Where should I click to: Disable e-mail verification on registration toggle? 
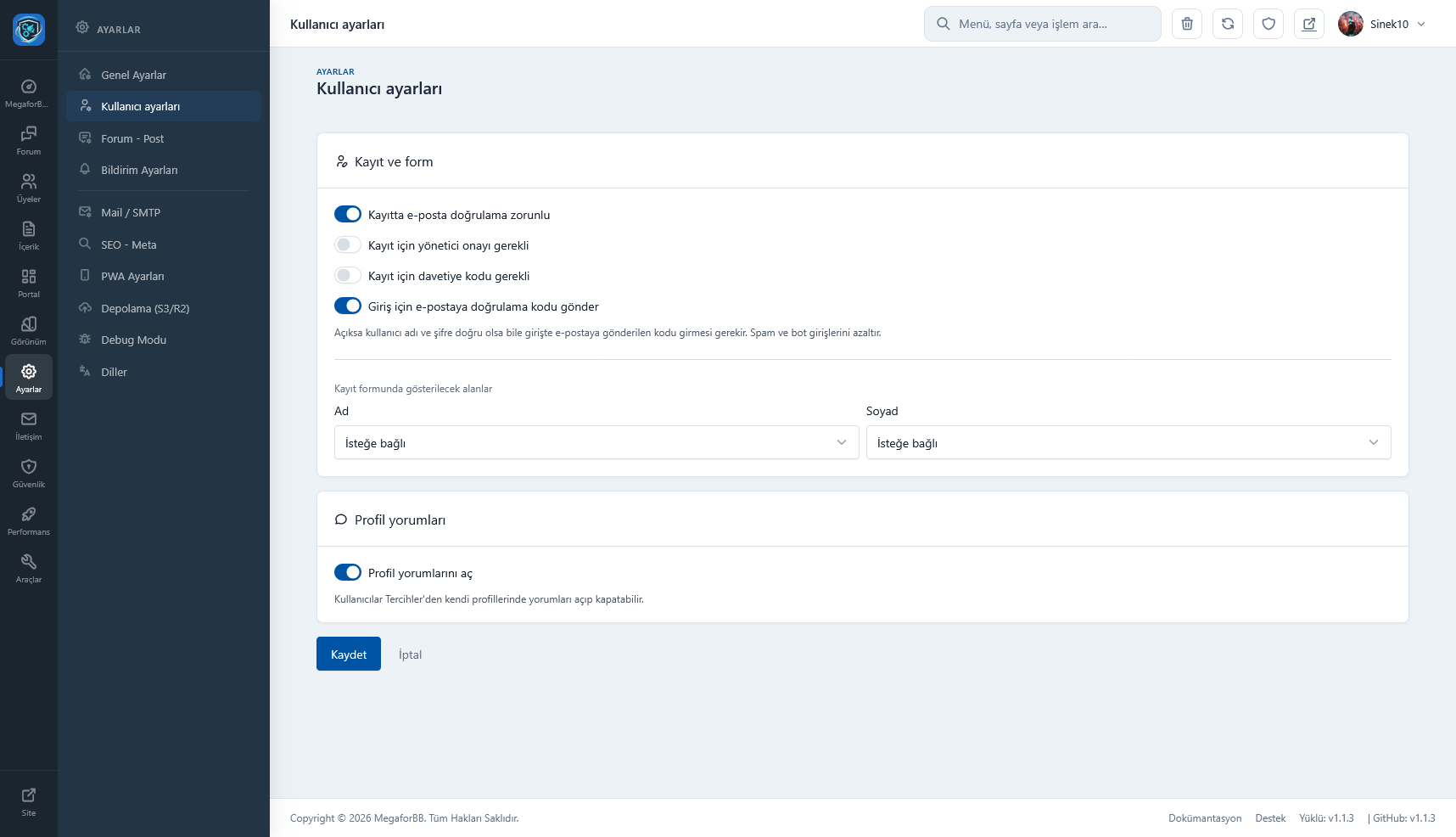click(348, 215)
